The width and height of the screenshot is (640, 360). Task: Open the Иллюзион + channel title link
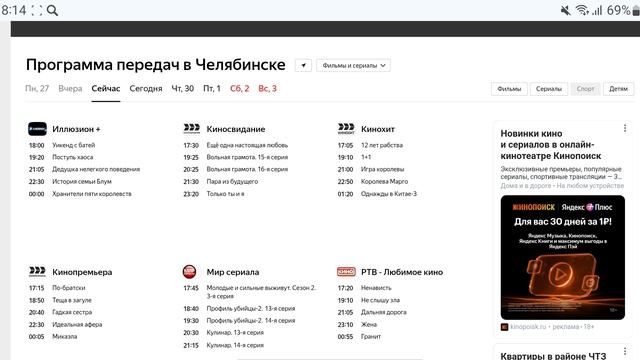[x=76, y=129]
